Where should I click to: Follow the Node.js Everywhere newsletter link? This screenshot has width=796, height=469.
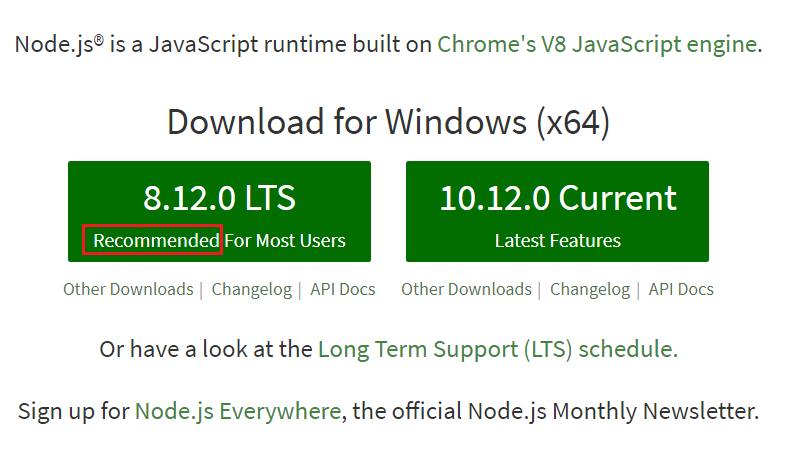[238, 411]
